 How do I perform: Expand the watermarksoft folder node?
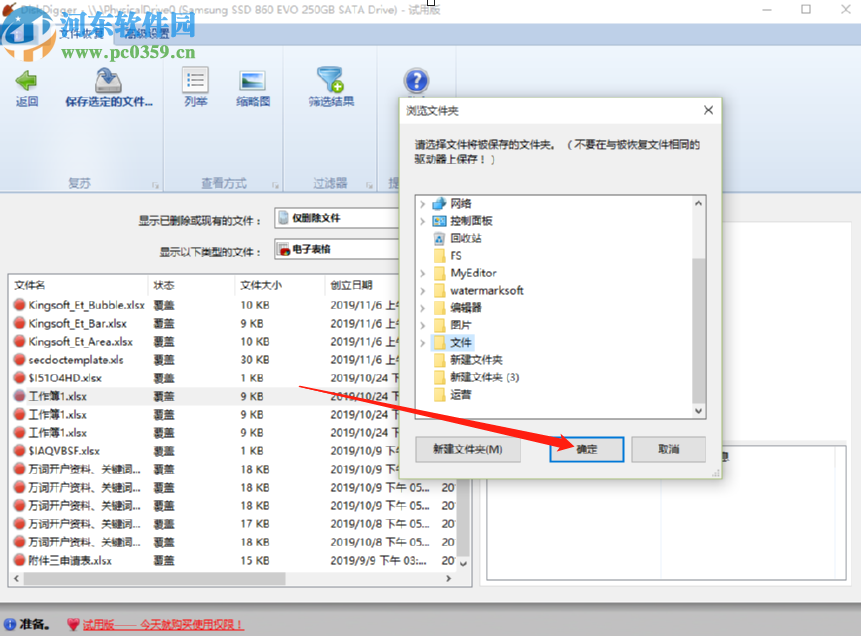422,291
